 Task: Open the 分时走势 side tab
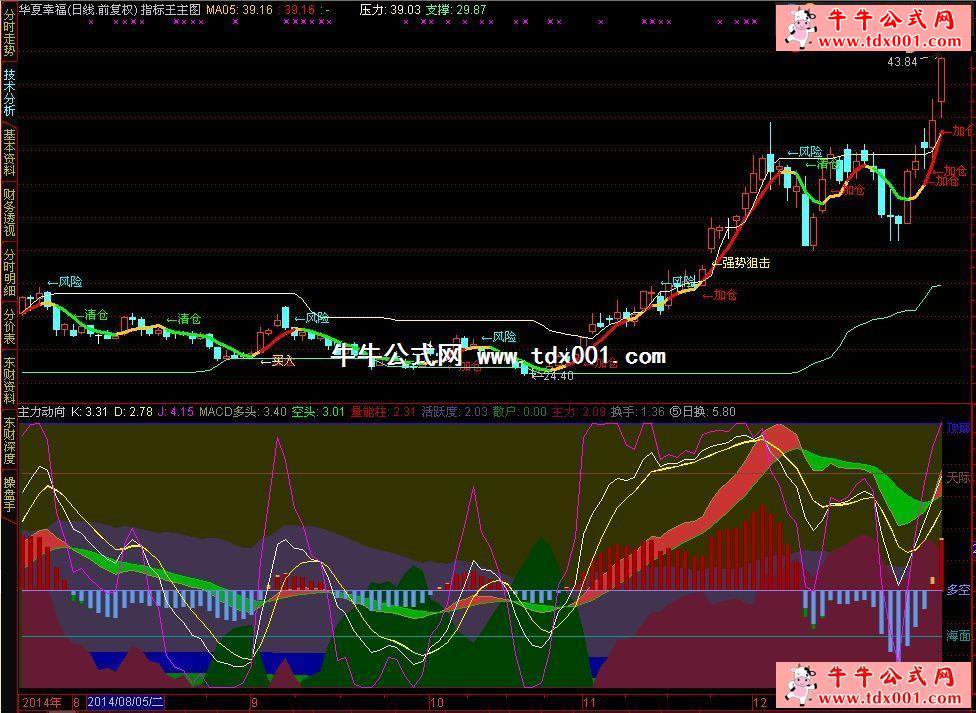9,30
